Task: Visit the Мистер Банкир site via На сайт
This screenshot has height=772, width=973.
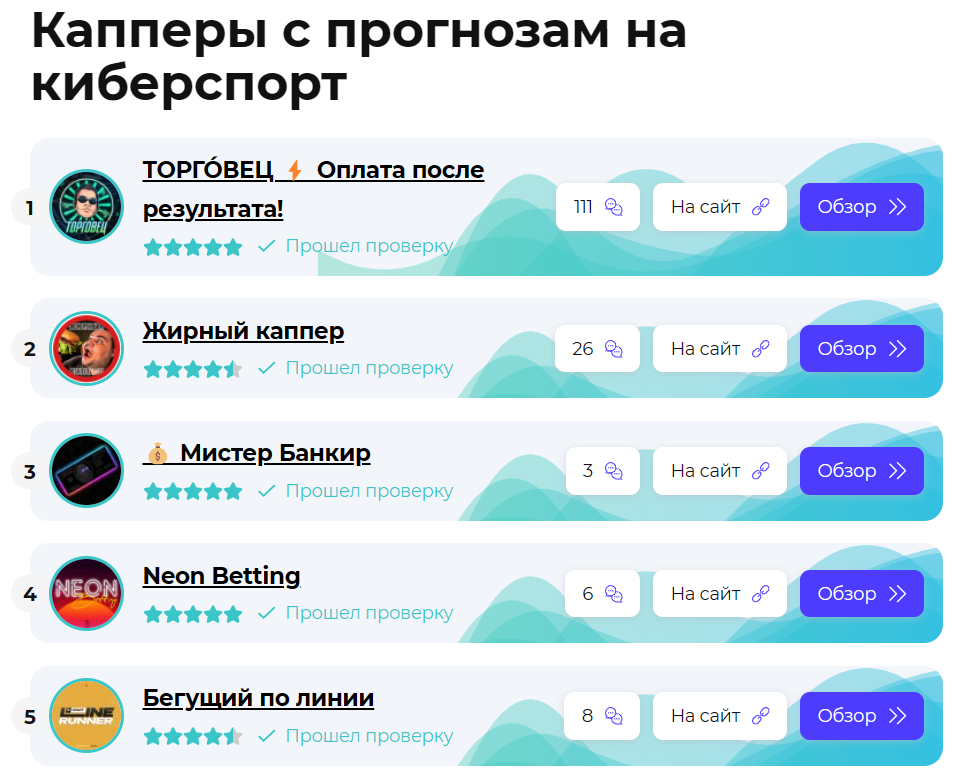Action: point(720,471)
